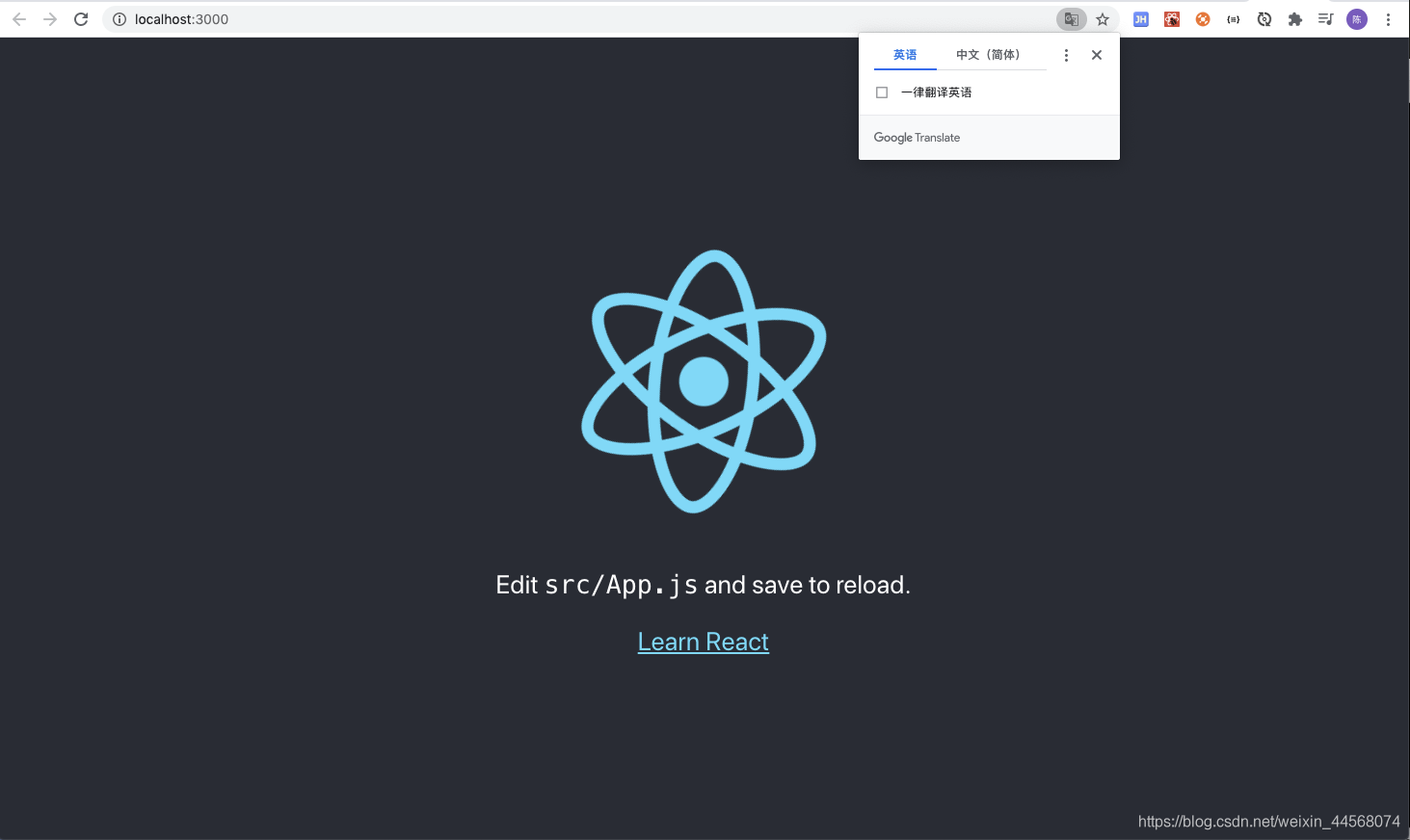Click the src/App.js code text
Image resolution: width=1410 pixels, height=840 pixels.
click(622, 585)
